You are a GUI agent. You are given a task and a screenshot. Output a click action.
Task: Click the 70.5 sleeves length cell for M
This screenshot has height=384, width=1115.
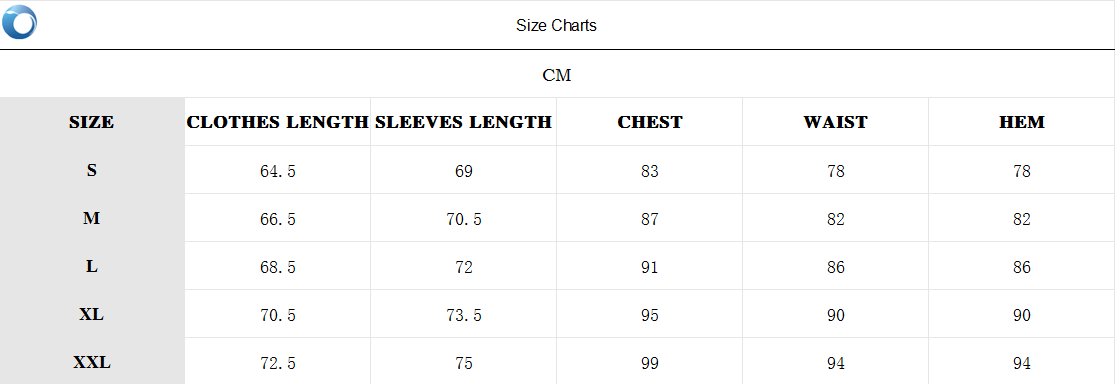tap(464, 219)
